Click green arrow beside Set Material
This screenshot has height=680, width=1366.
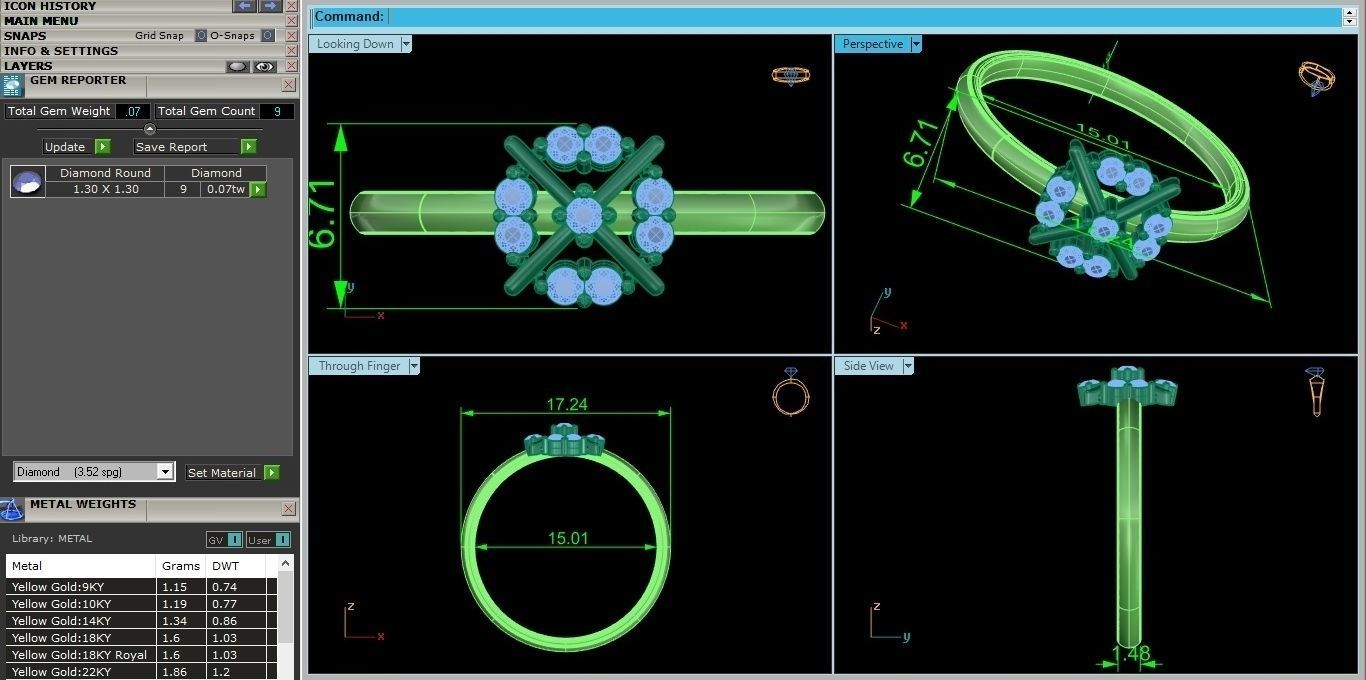point(271,473)
